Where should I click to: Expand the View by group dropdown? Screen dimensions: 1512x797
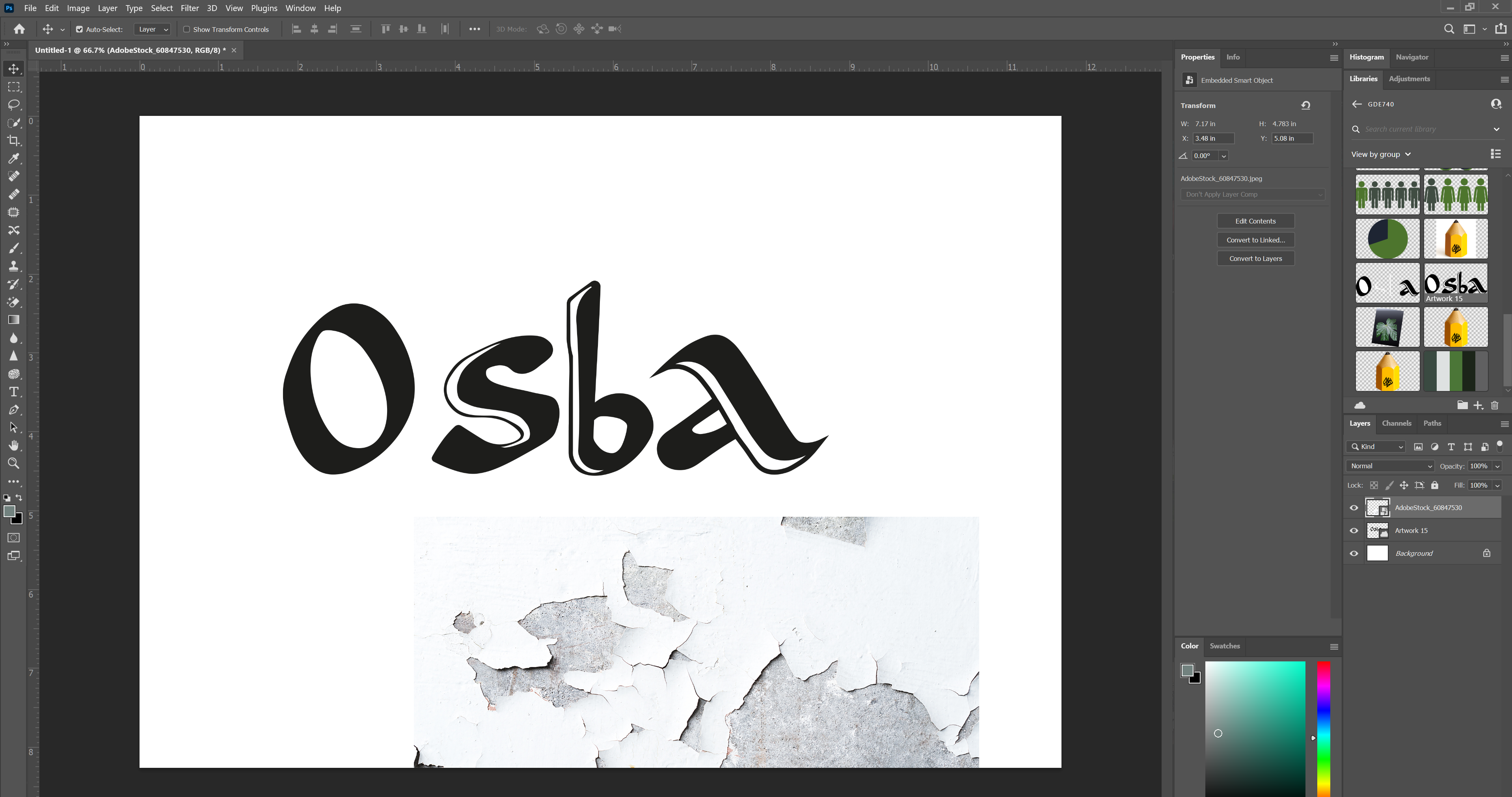pos(1380,155)
